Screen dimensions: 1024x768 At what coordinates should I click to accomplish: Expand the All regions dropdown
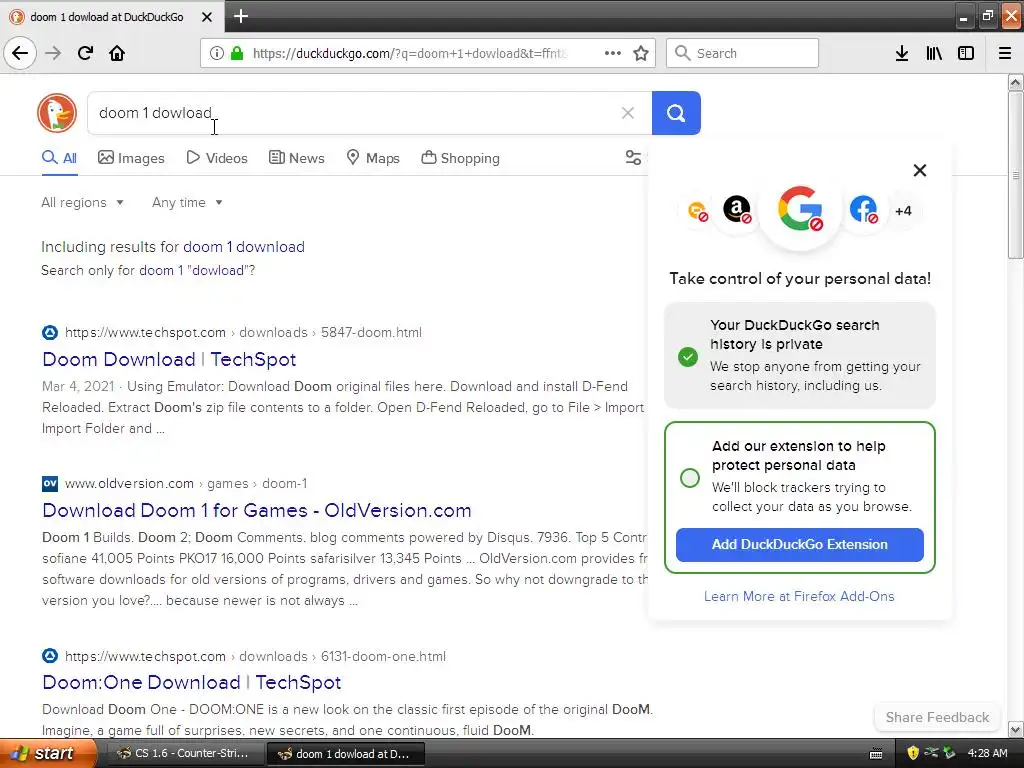pyautogui.click(x=82, y=202)
